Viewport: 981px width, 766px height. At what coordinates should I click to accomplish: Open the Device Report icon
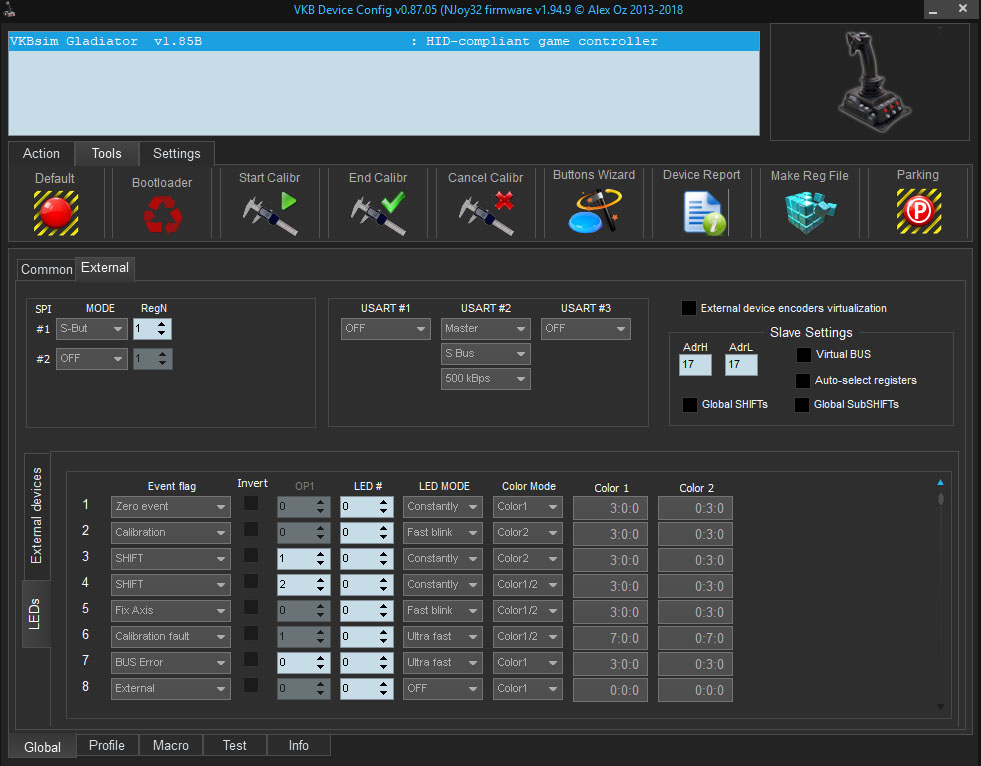click(702, 212)
